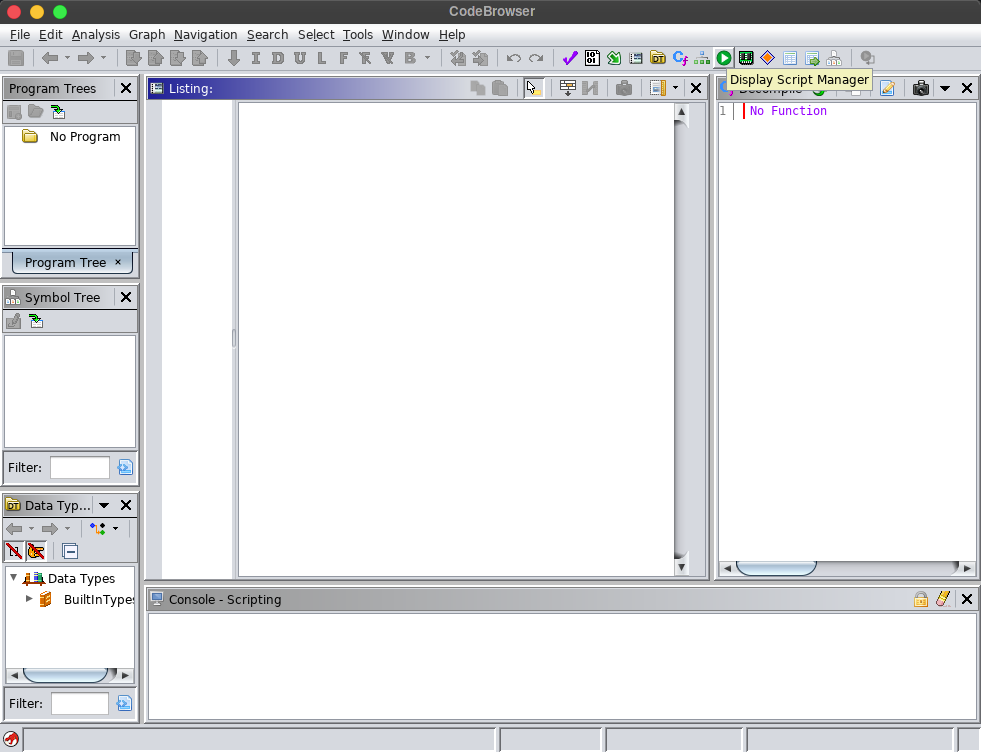Open the Search menu
Viewport: 981px width, 752px height.
pyautogui.click(x=268, y=34)
